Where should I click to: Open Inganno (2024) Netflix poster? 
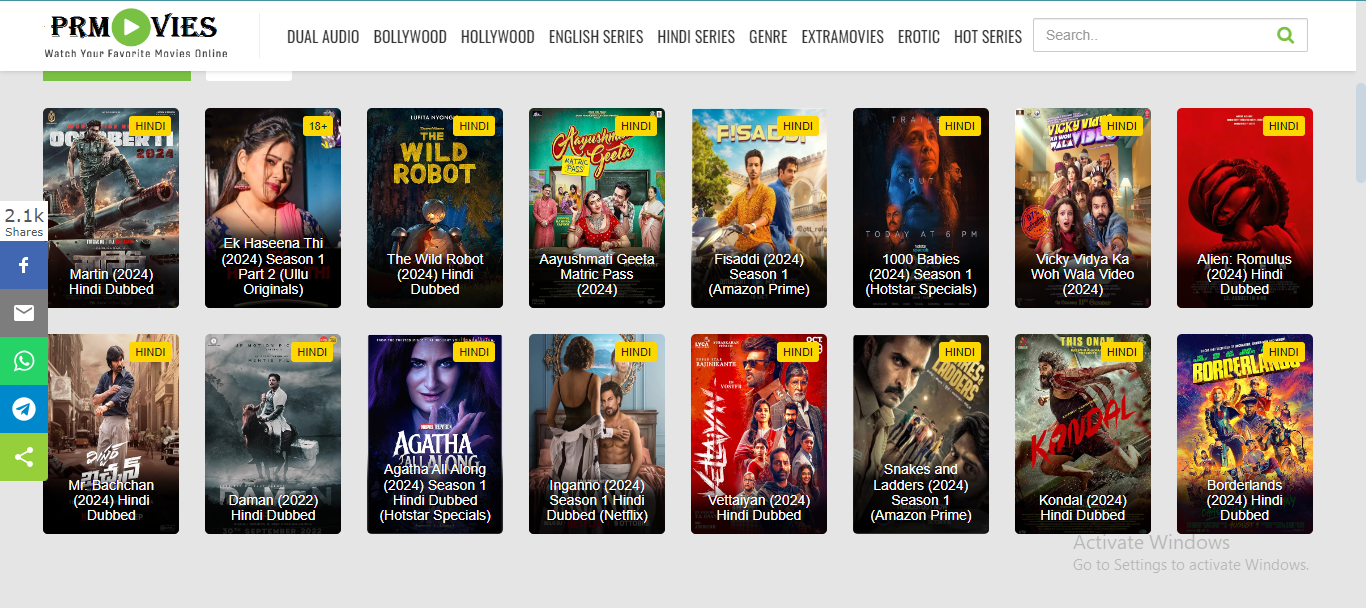pyautogui.click(x=597, y=434)
